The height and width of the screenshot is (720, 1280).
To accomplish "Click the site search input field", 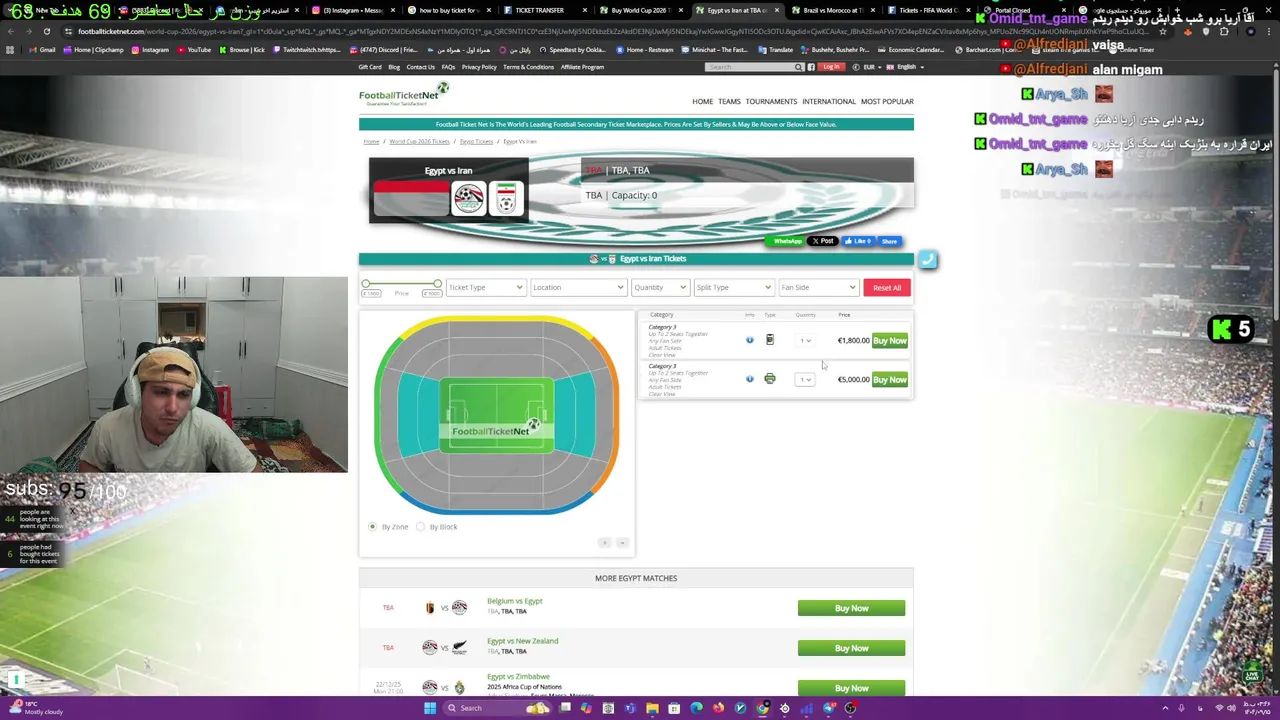I will coord(750,67).
